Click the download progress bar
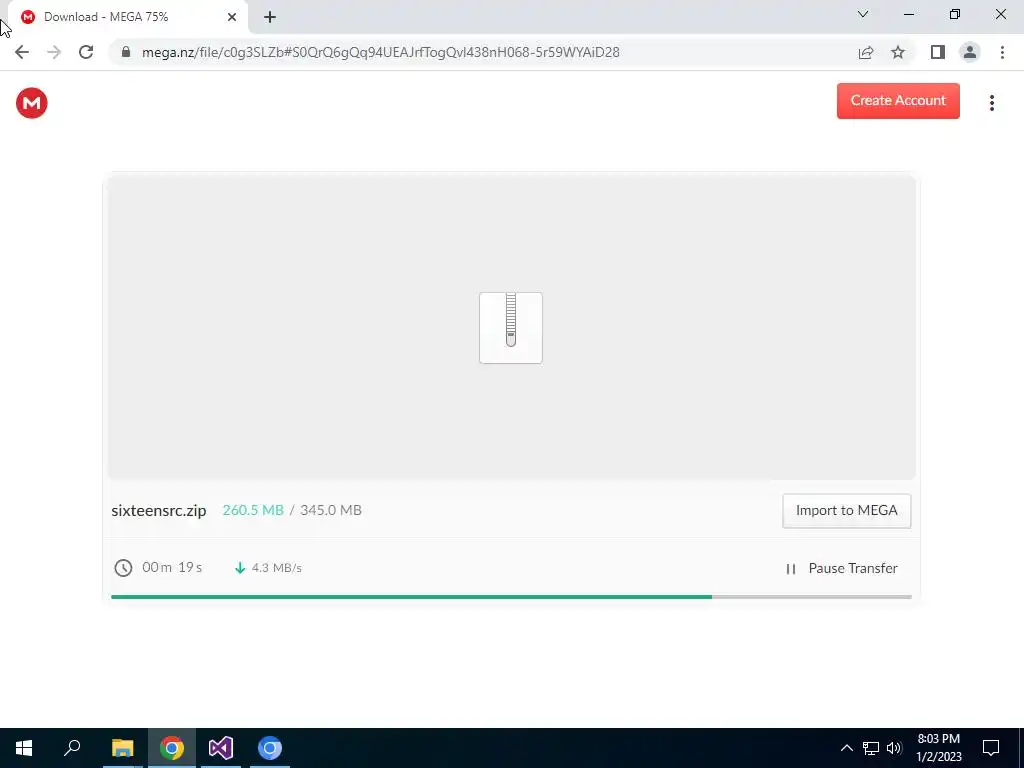Image resolution: width=1024 pixels, height=768 pixels. [x=511, y=597]
